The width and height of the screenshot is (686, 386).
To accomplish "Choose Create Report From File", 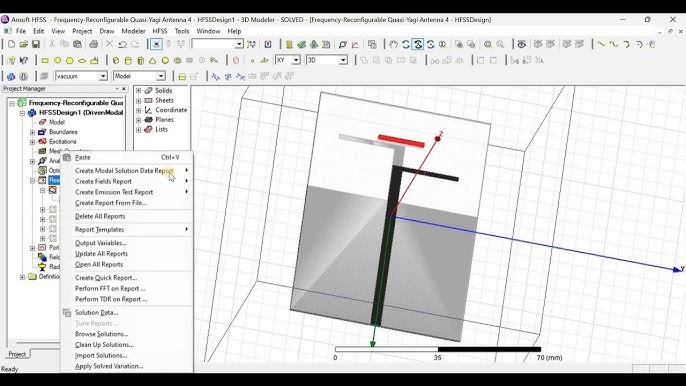I will [127, 203].
